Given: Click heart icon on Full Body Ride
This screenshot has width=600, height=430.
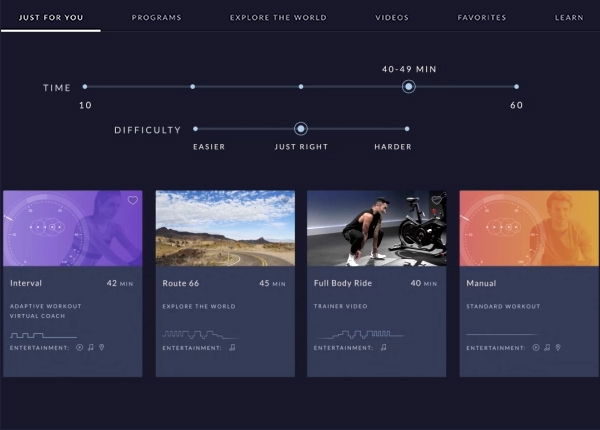Looking at the screenshot, I should pos(436,200).
